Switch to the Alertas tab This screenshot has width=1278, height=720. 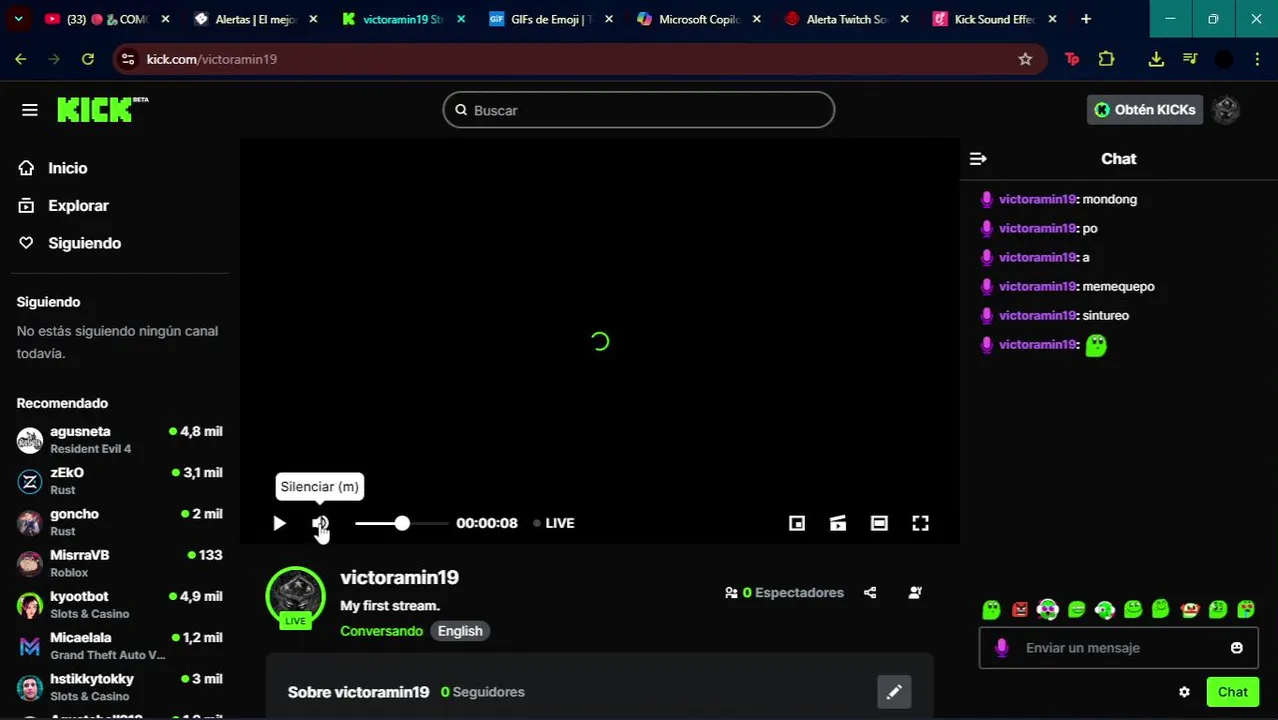[x=255, y=19]
